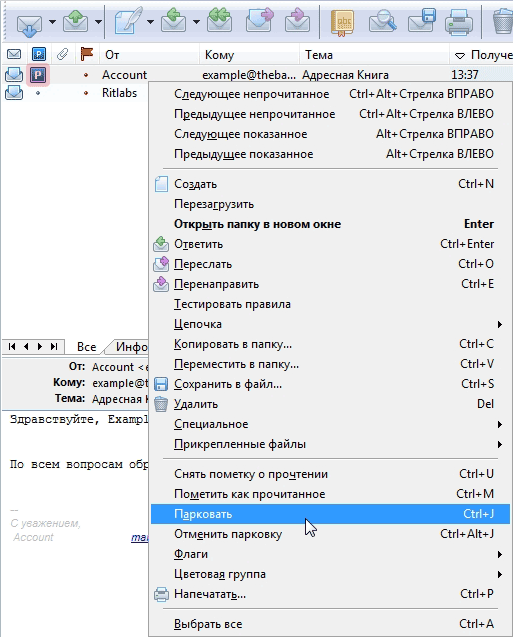Toggle the flag dot on the Account message
Screen dimensions: 513x637
click(86, 75)
